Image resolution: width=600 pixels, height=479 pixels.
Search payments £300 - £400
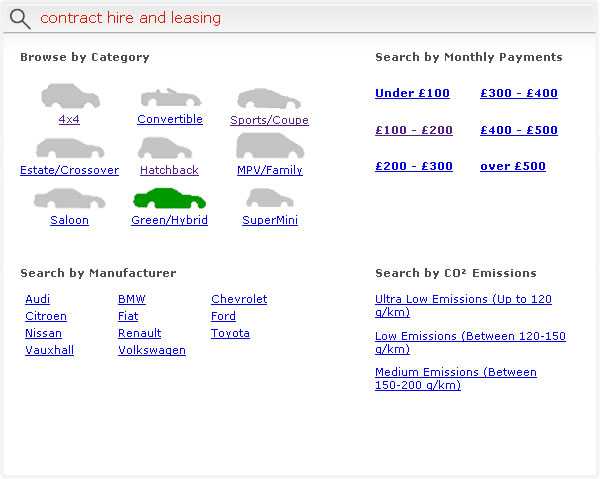(519, 93)
